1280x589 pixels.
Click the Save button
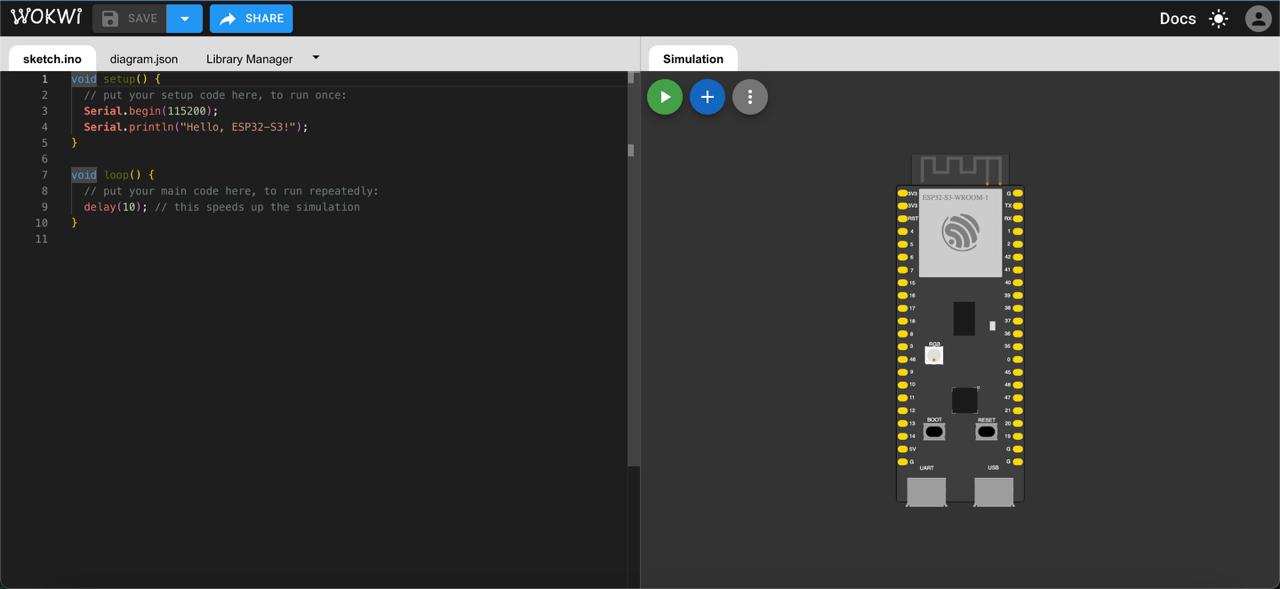pyautogui.click(x=130, y=19)
